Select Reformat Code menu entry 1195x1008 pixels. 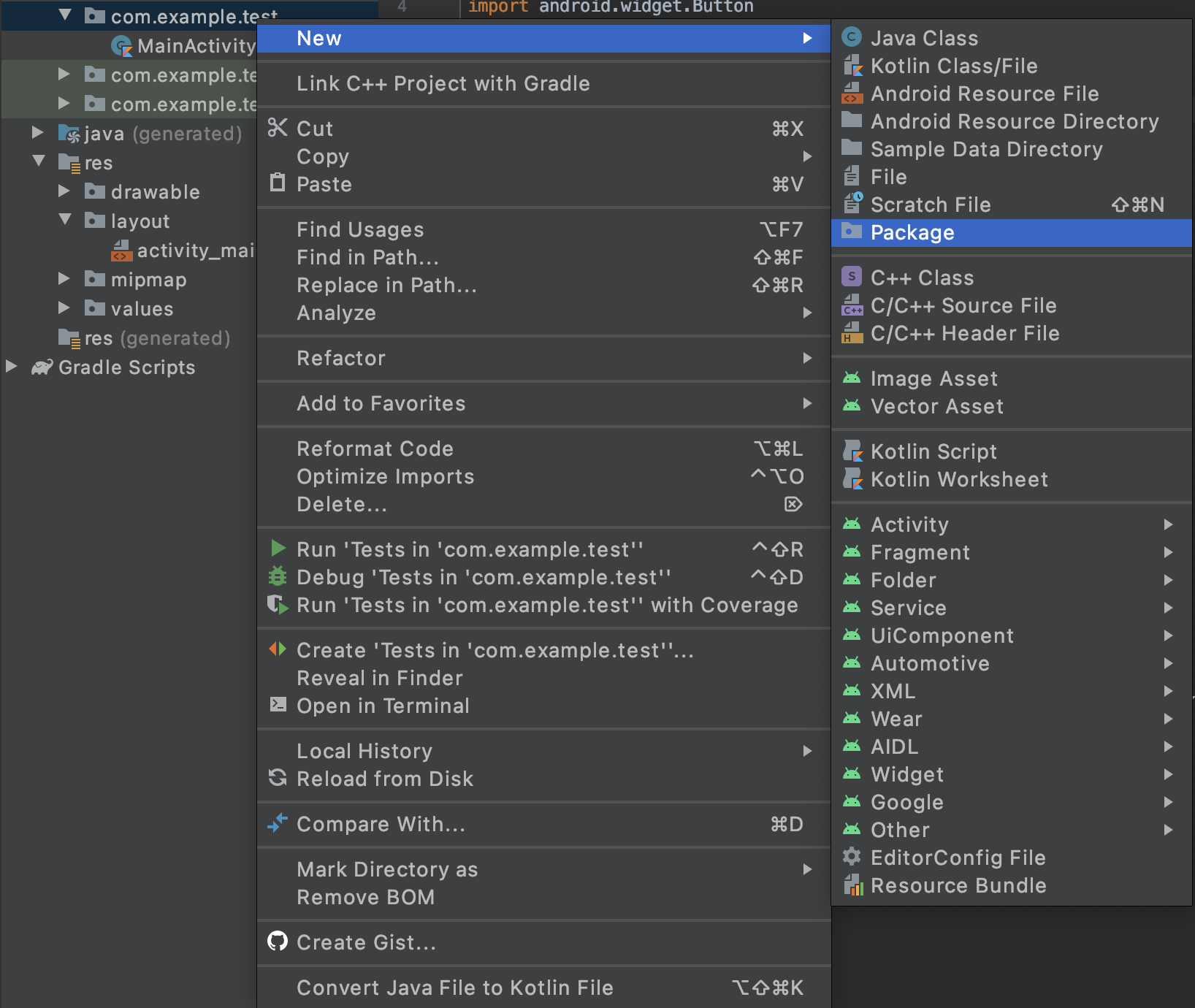543,448
